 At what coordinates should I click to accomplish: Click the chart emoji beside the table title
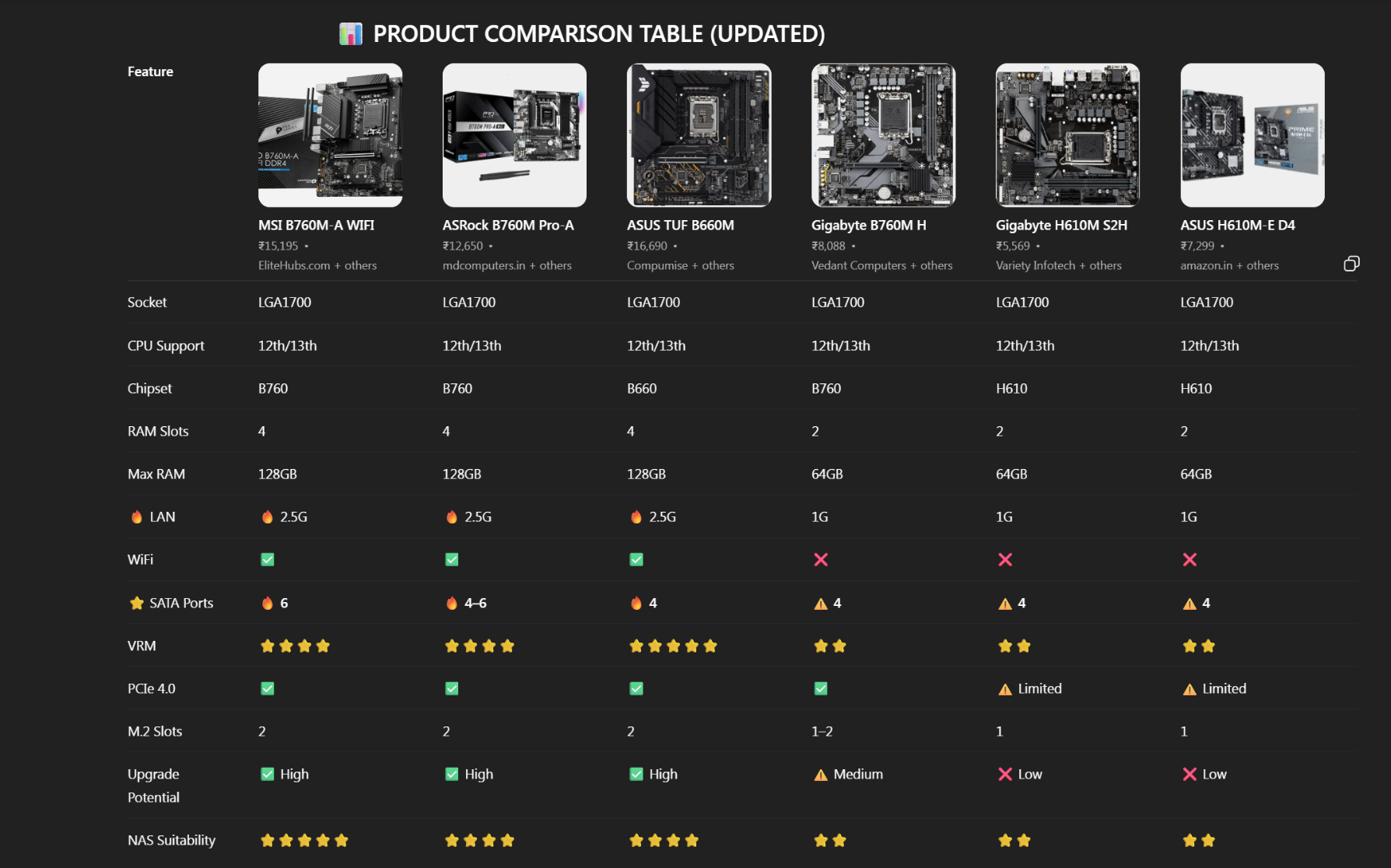pos(351,33)
